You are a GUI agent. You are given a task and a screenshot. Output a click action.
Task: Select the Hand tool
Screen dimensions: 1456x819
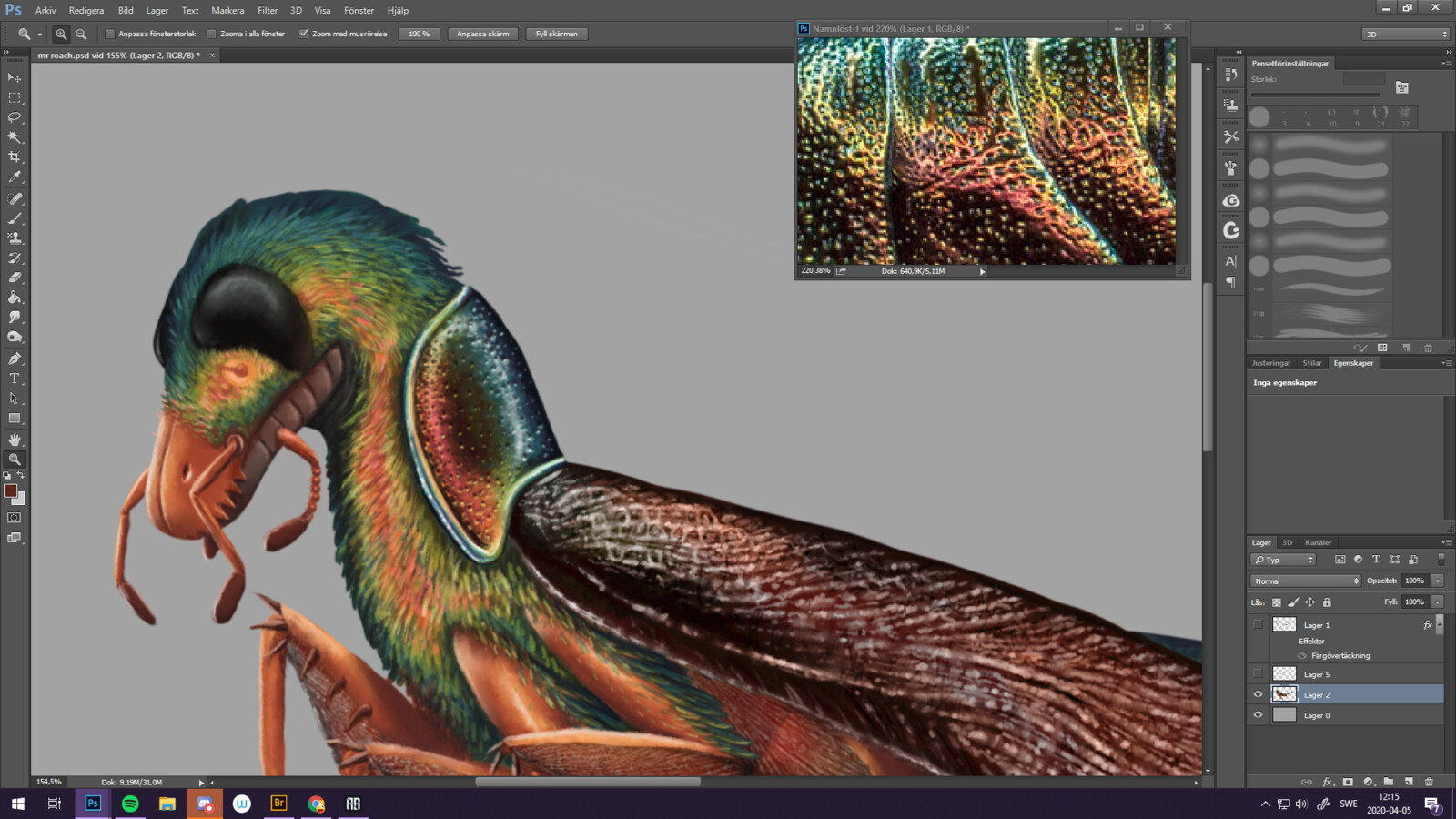[x=15, y=440]
